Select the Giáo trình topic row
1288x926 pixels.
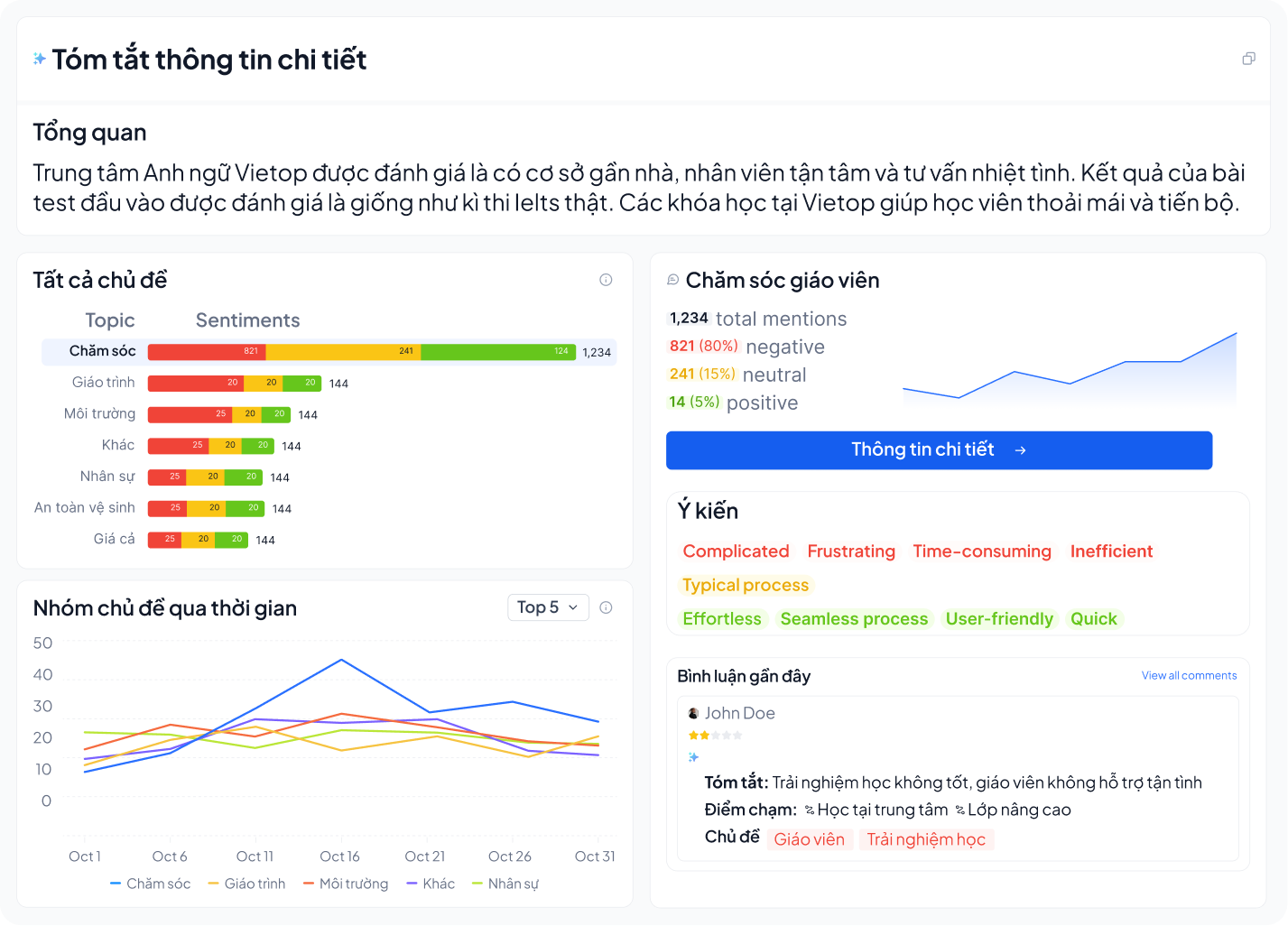pyautogui.click(x=103, y=383)
